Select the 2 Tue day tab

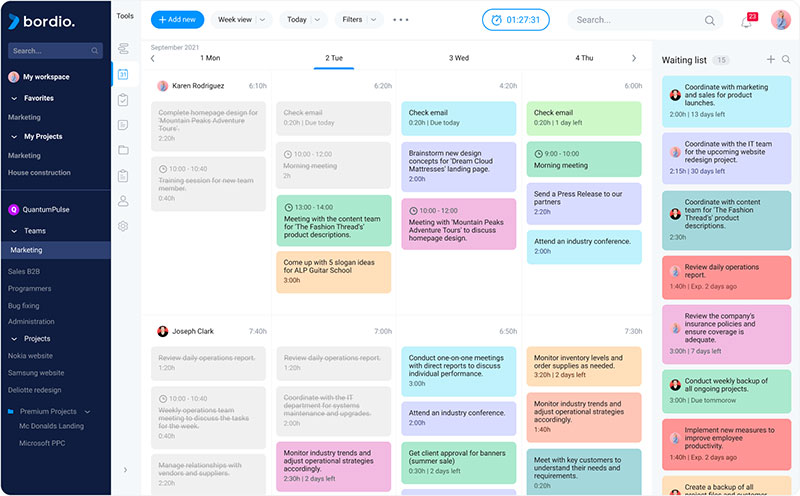pos(334,58)
